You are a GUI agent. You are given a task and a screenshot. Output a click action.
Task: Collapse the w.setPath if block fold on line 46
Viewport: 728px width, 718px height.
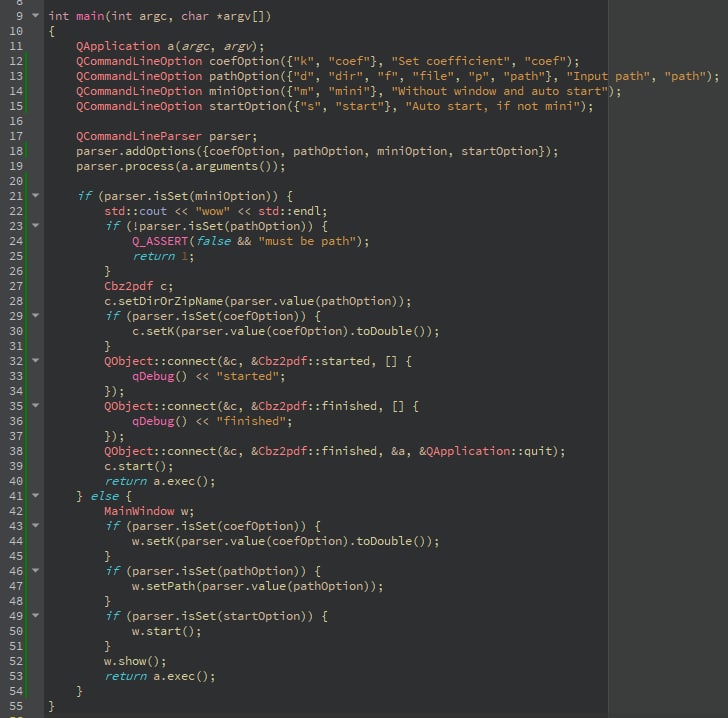(x=35, y=570)
